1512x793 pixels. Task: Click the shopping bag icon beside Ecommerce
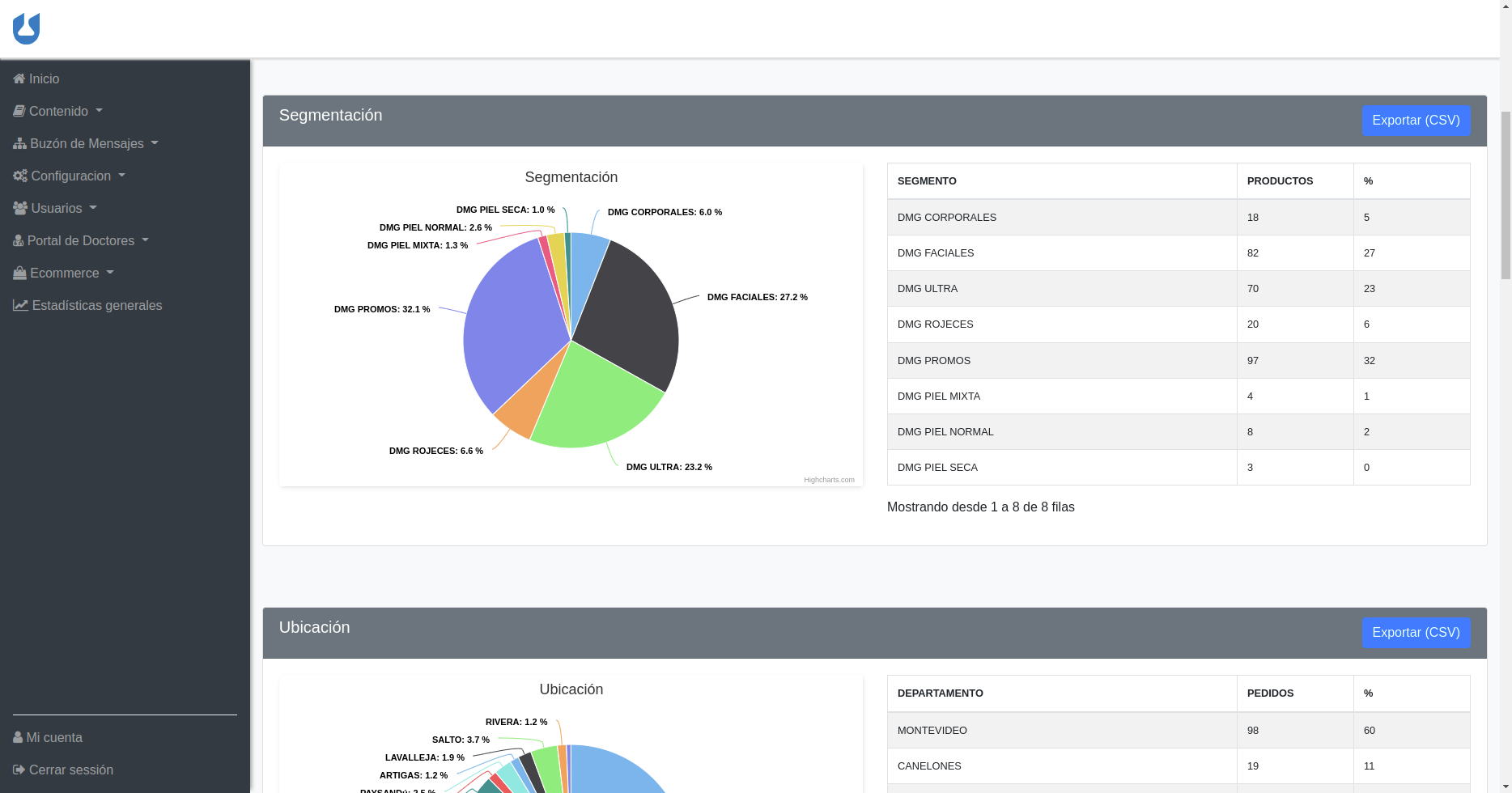pos(20,273)
